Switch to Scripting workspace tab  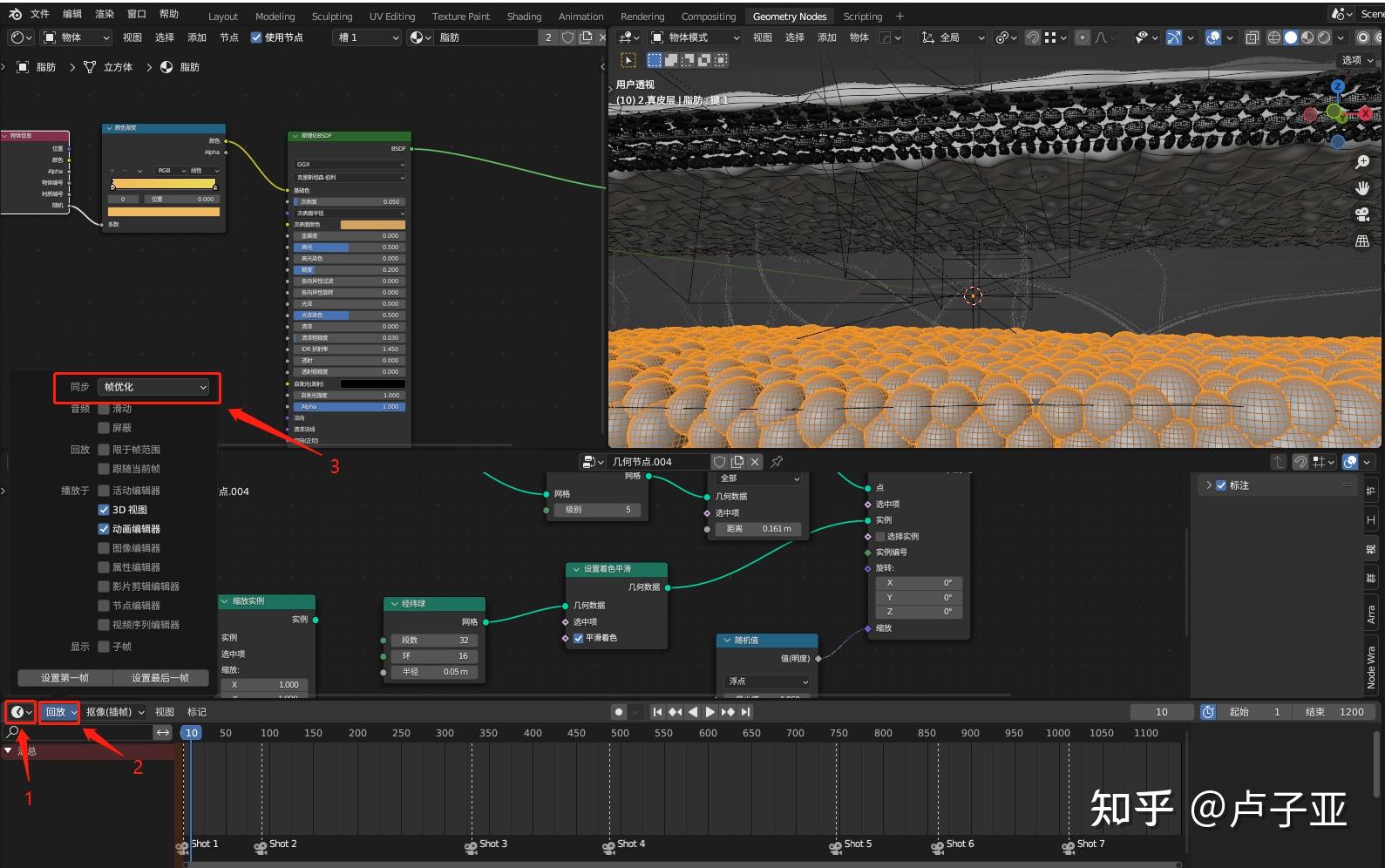pyautogui.click(x=863, y=17)
